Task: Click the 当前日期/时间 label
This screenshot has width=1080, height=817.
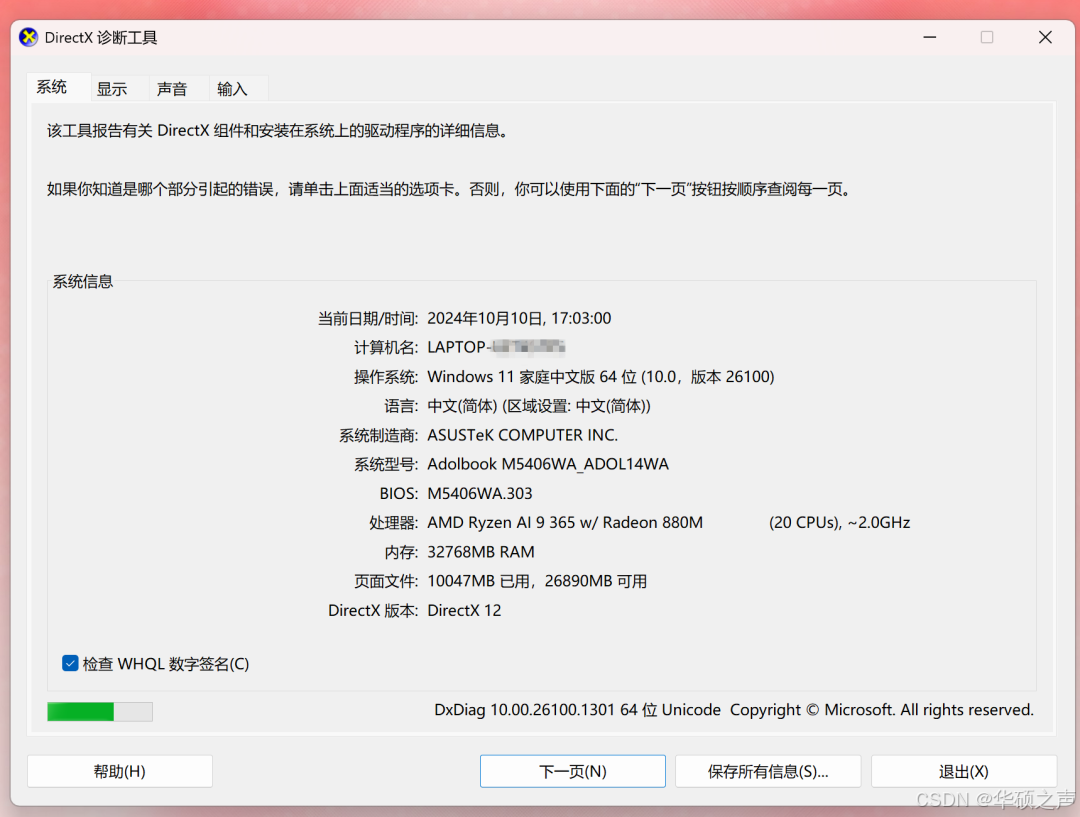Action: 368,318
